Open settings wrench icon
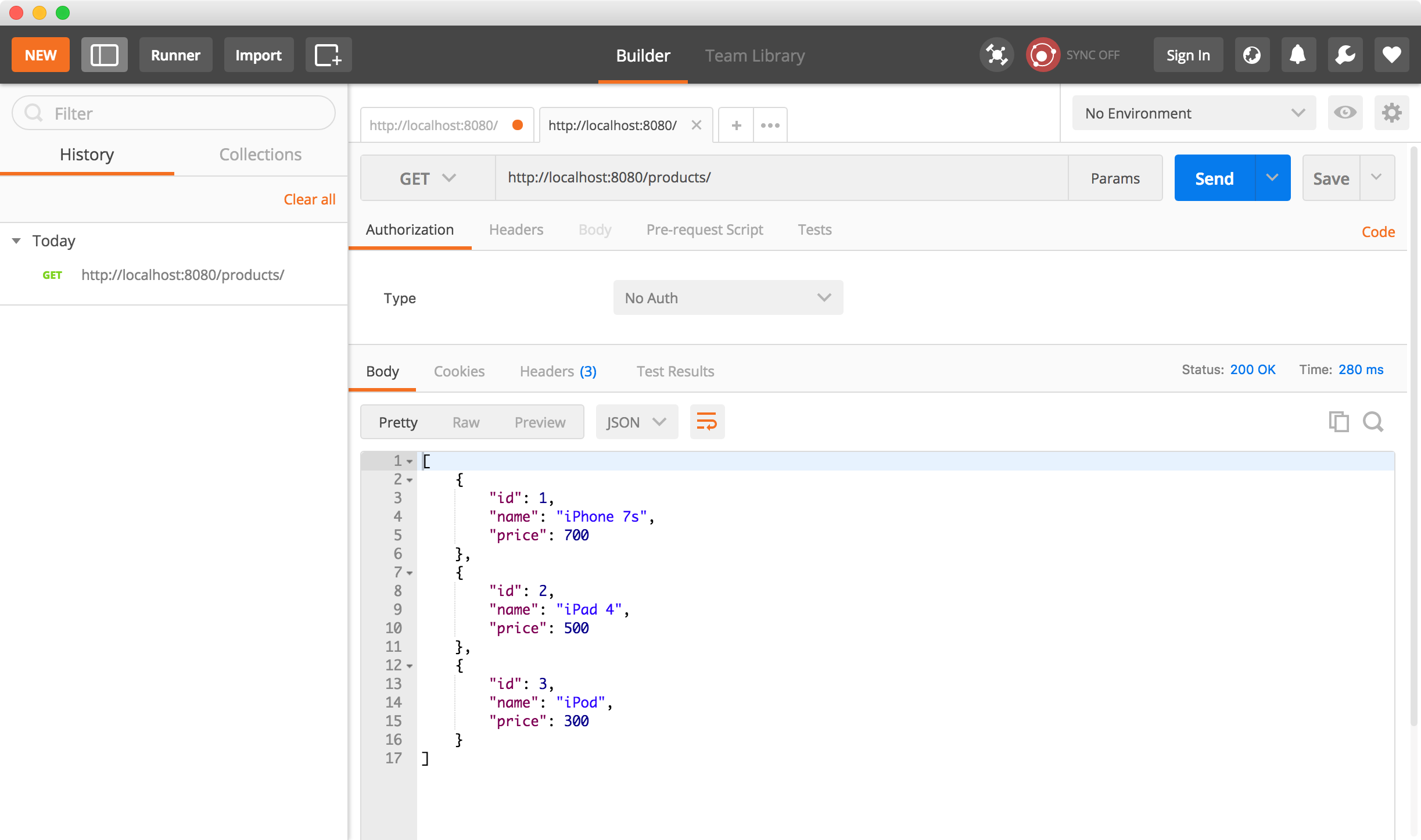The height and width of the screenshot is (840, 1421). point(1345,55)
